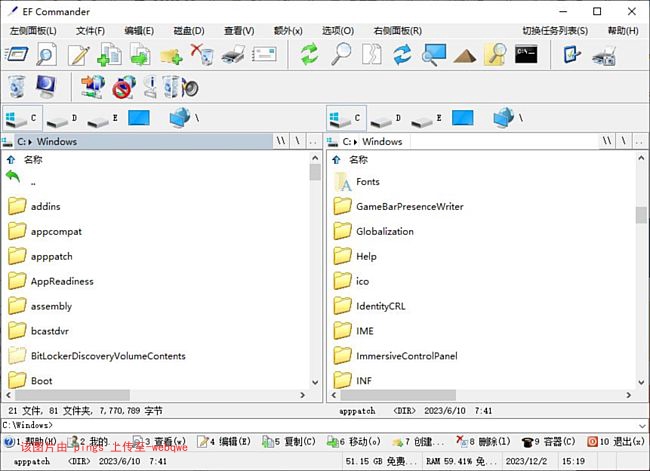Screen dimensions: 650x471
Task: Click the monitor with magnifier icon
Action: point(434,55)
